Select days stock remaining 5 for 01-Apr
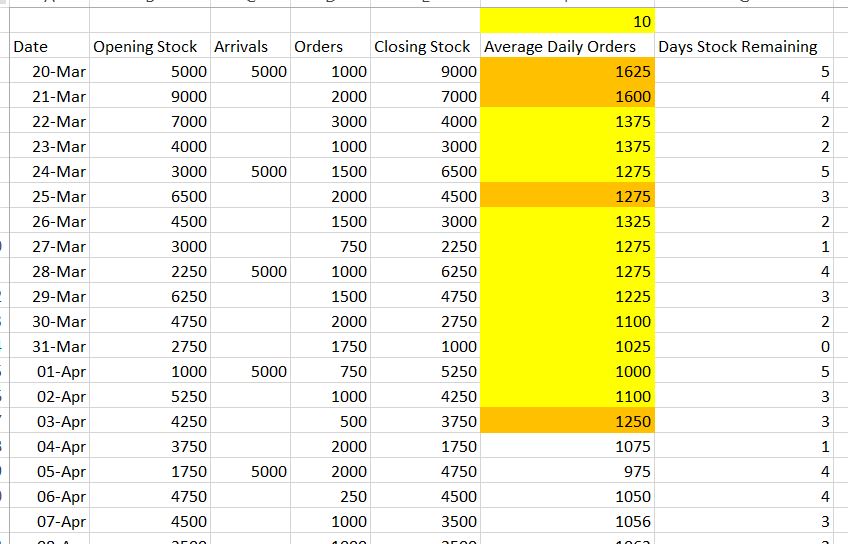 click(744, 371)
